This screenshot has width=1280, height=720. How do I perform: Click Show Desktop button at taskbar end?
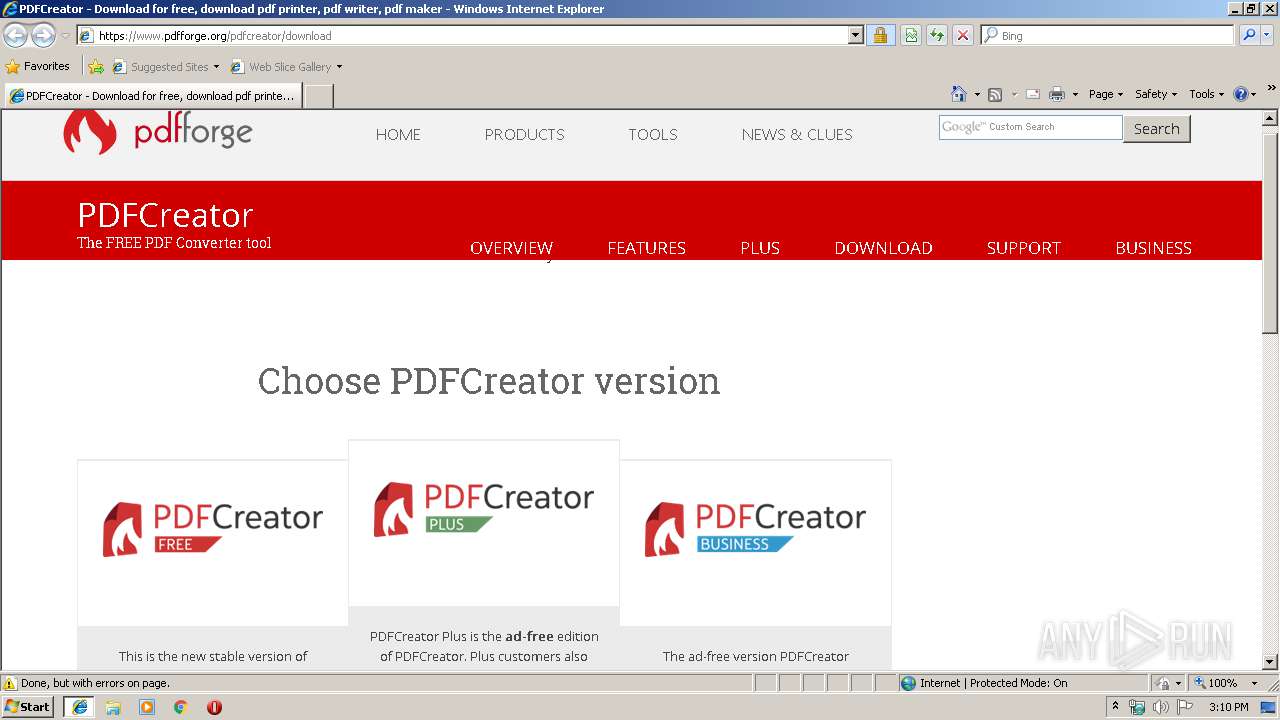(x=1269, y=707)
